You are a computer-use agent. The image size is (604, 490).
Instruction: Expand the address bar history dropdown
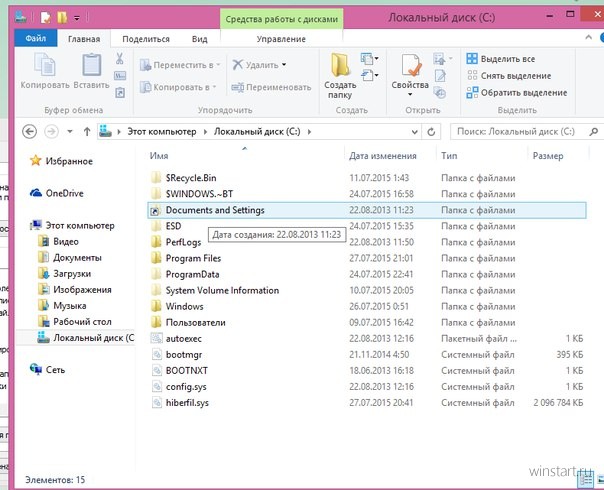(x=414, y=132)
